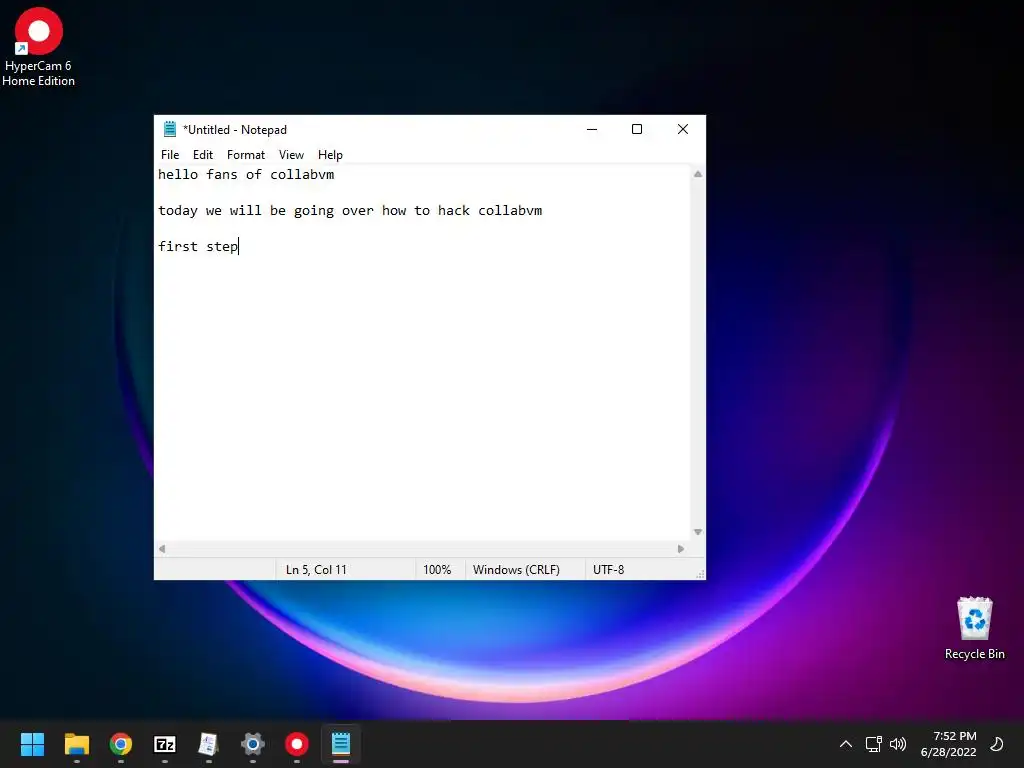Click the 'Ln 5, Col 11' status entry

pyautogui.click(x=316, y=569)
